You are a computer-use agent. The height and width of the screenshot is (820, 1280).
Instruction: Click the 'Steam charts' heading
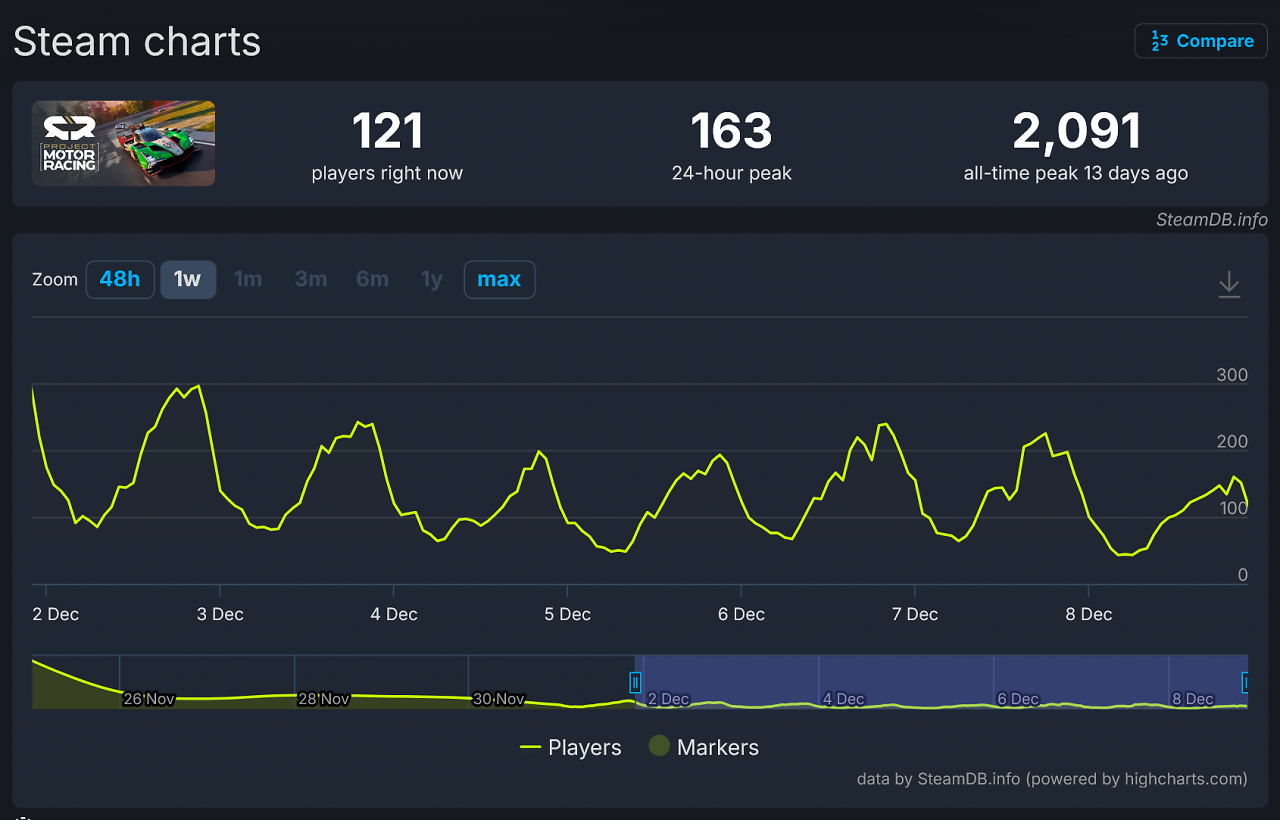[137, 42]
